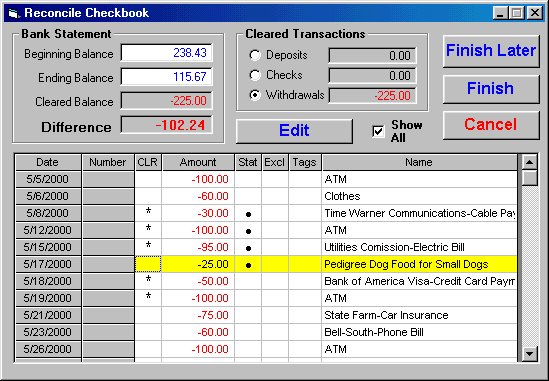Click the Date column header
Image resolution: width=549 pixels, height=381 pixels.
[48, 162]
